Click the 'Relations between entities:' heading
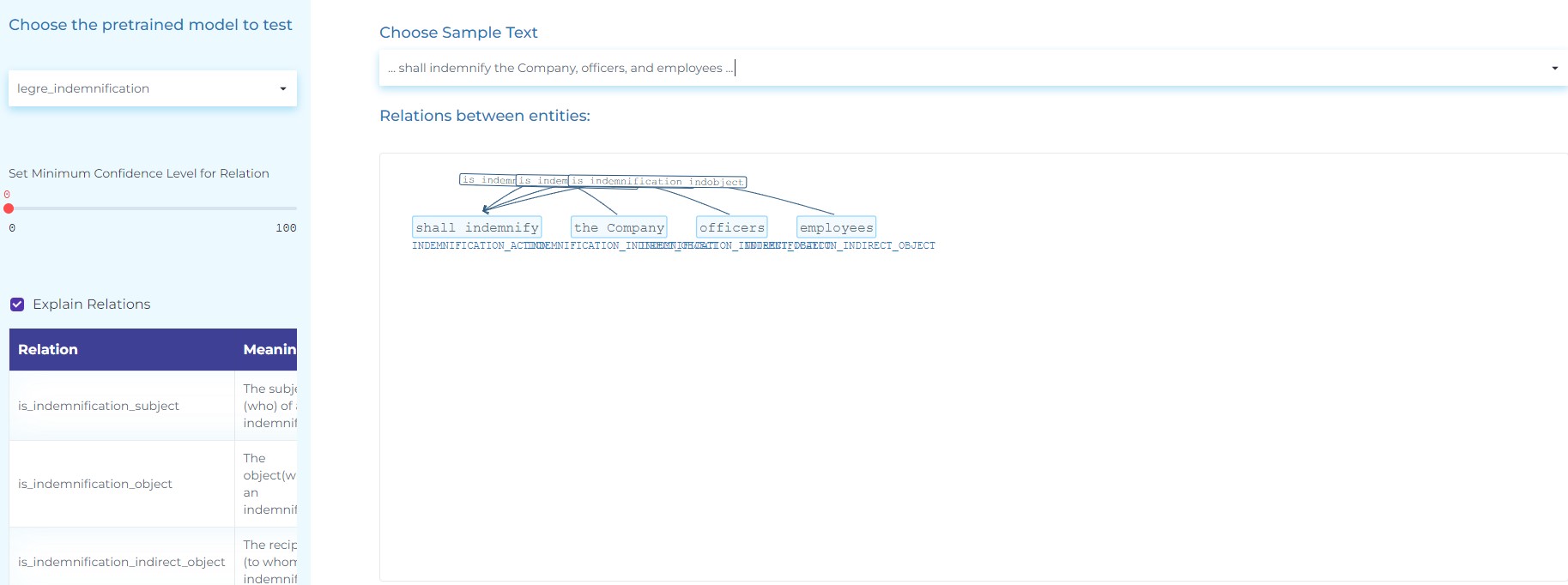1568x585 pixels. 485,116
